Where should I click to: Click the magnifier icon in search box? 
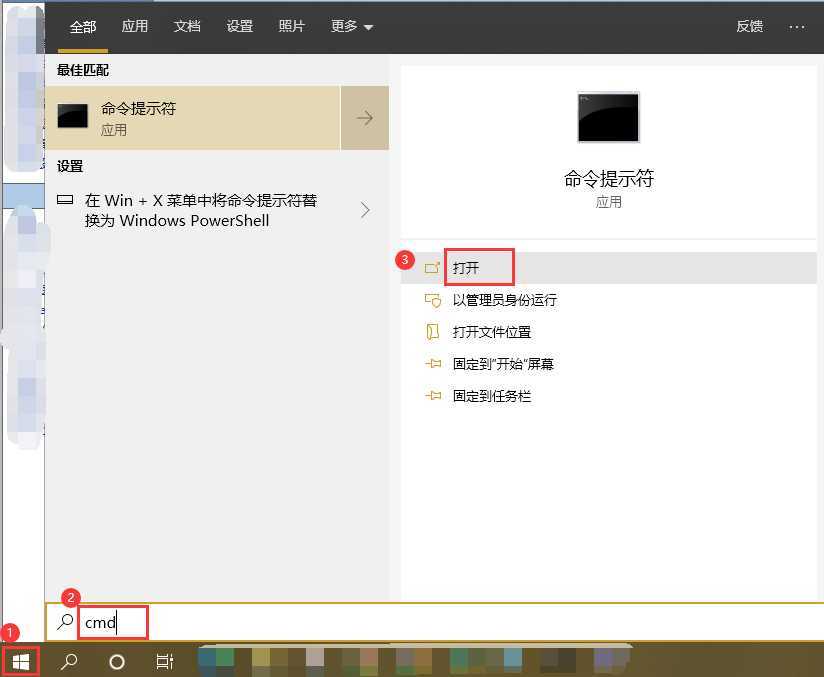pyautogui.click(x=65, y=621)
